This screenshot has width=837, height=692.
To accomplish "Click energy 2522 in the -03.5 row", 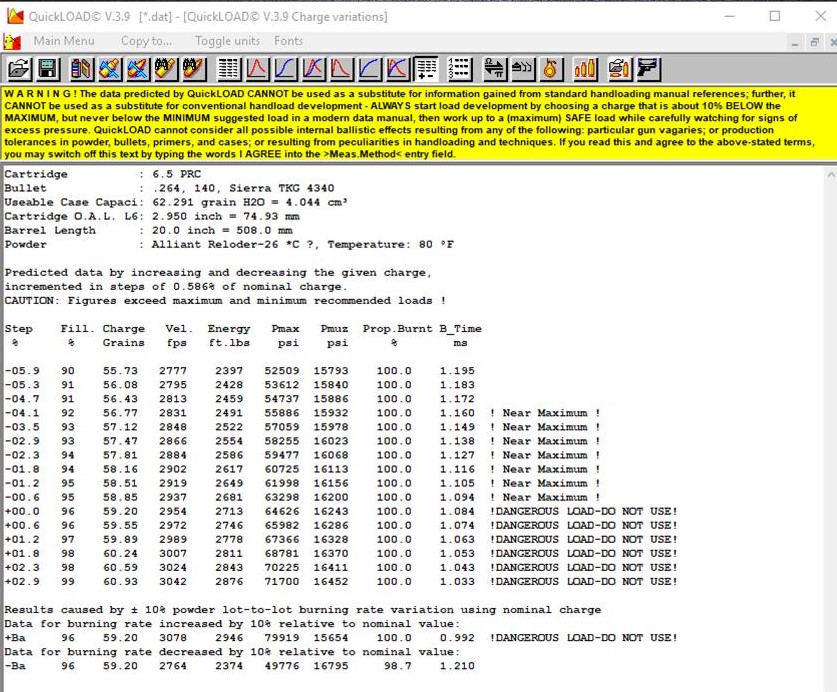I will point(229,427).
